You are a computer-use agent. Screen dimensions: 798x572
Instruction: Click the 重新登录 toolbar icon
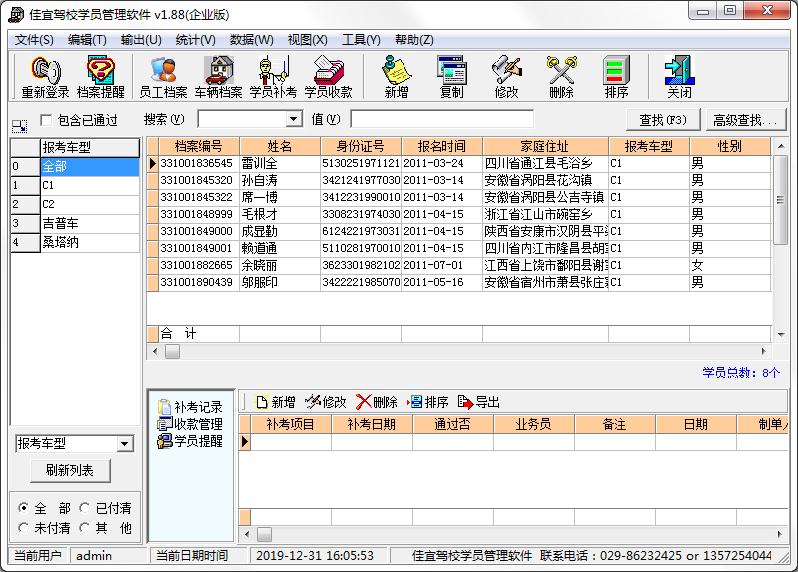point(45,77)
